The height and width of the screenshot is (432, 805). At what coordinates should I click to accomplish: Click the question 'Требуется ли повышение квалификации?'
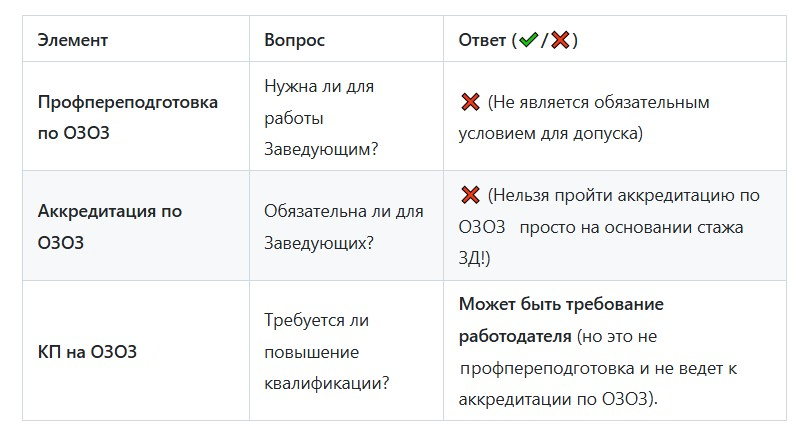point(326,352)
